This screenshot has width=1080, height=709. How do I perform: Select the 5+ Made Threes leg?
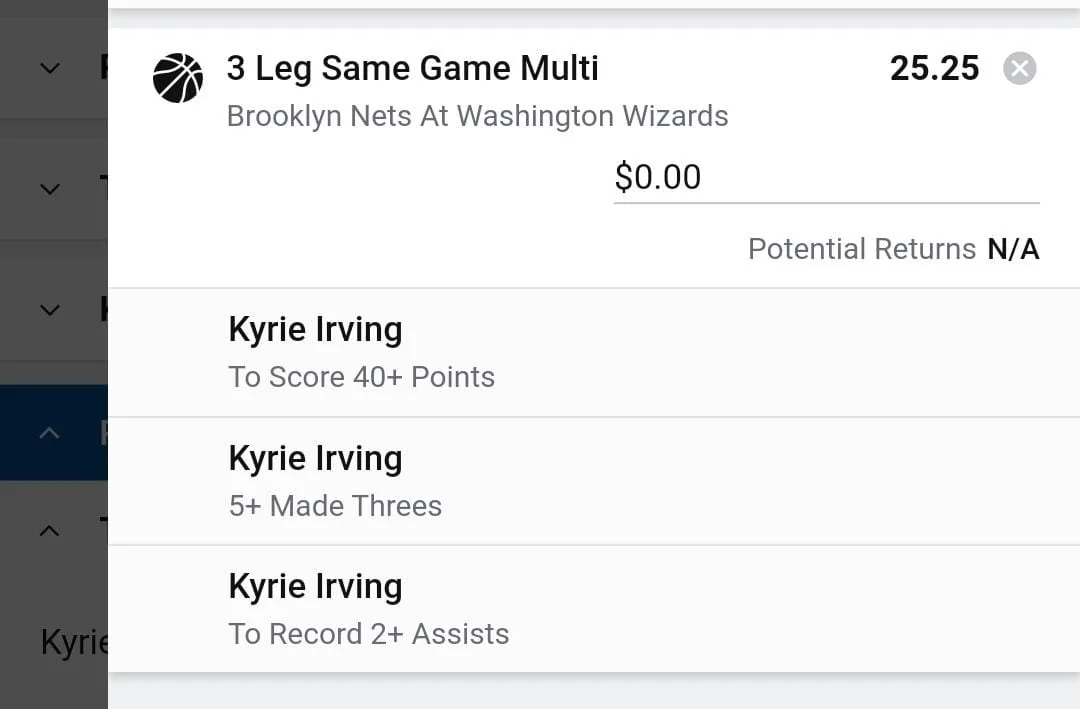coord(335,506)
